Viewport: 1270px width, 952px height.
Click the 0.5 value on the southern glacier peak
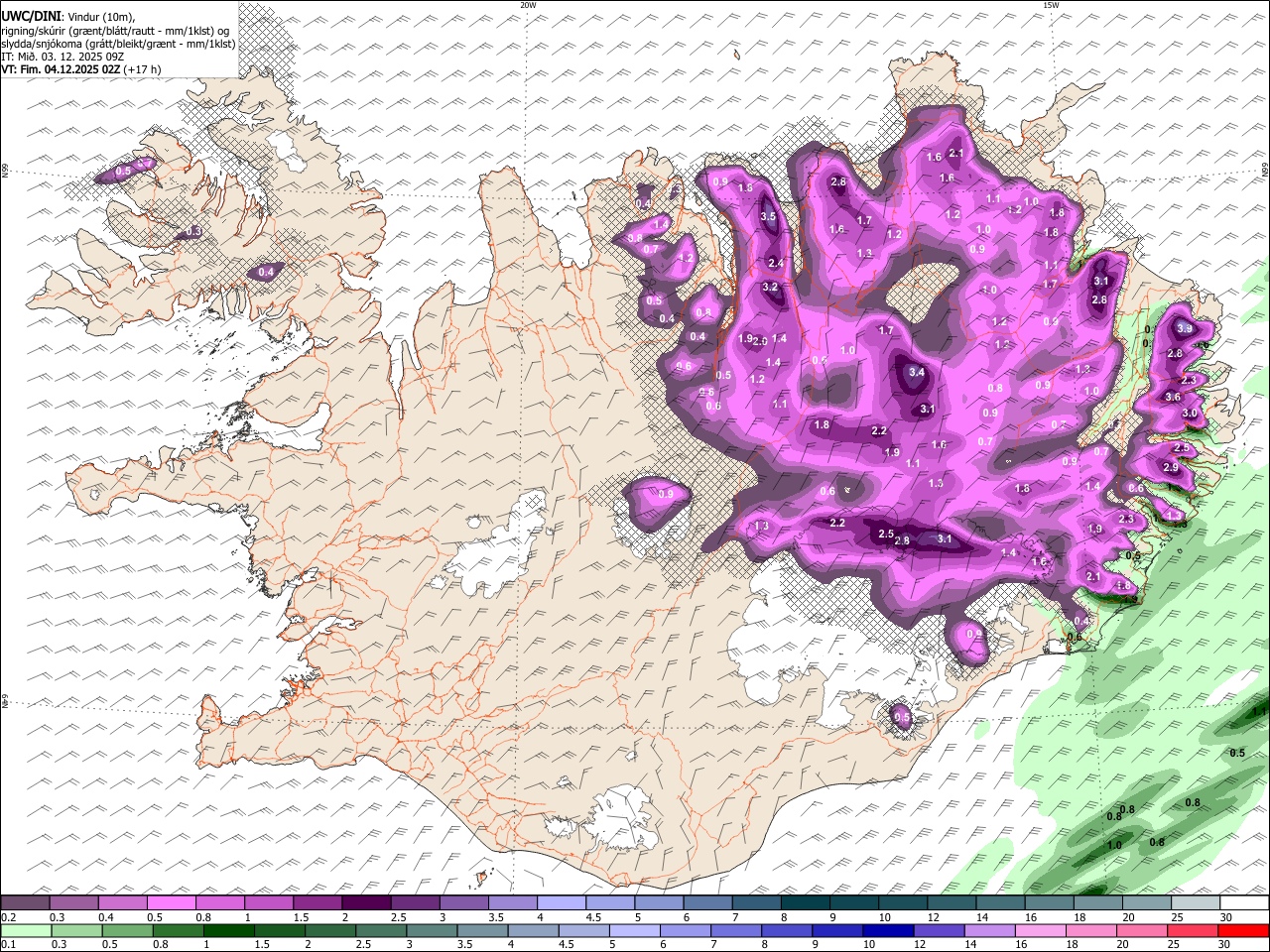tap(902, 717)
